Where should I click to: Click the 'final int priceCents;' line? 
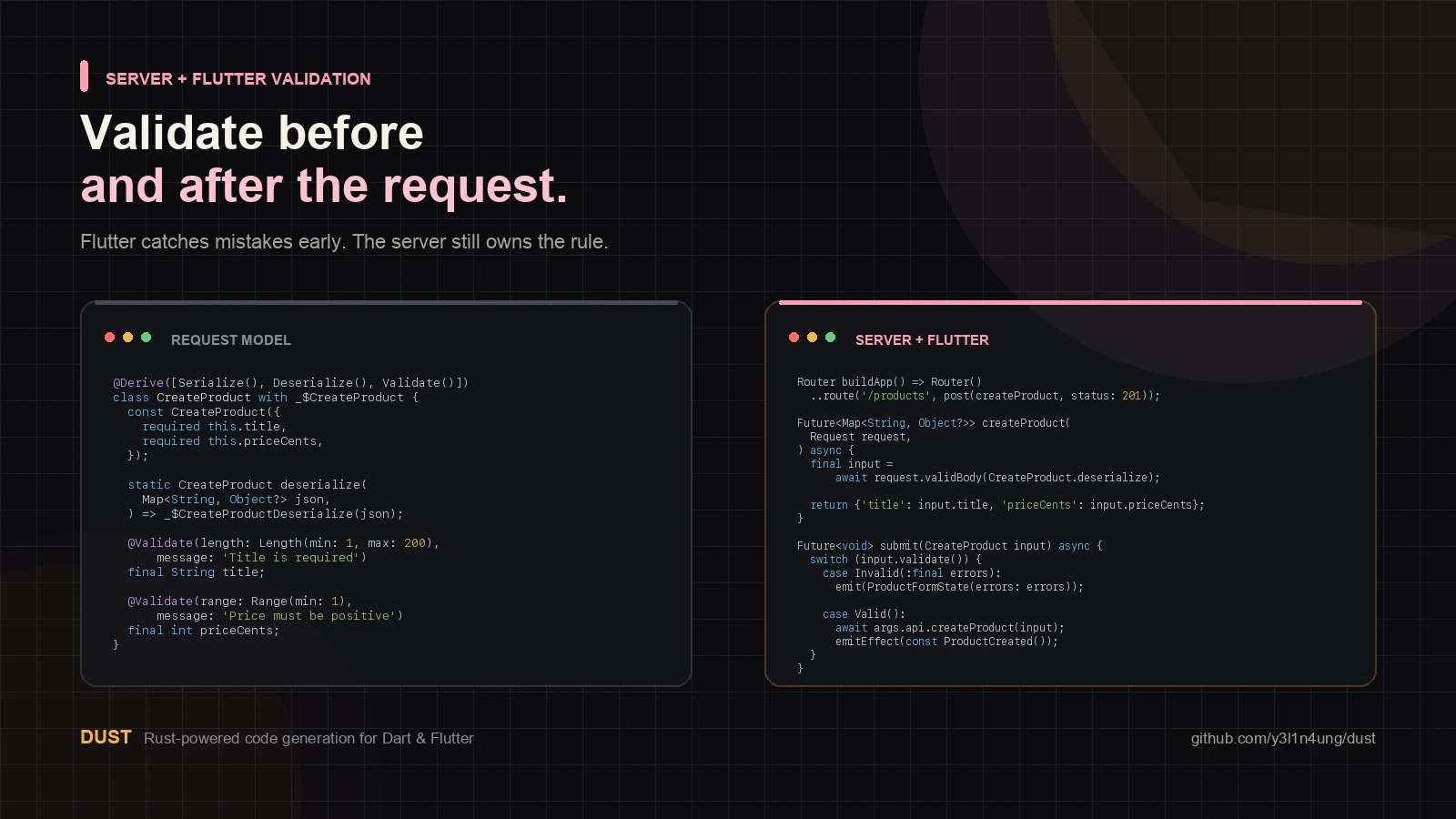coord(203,631)
